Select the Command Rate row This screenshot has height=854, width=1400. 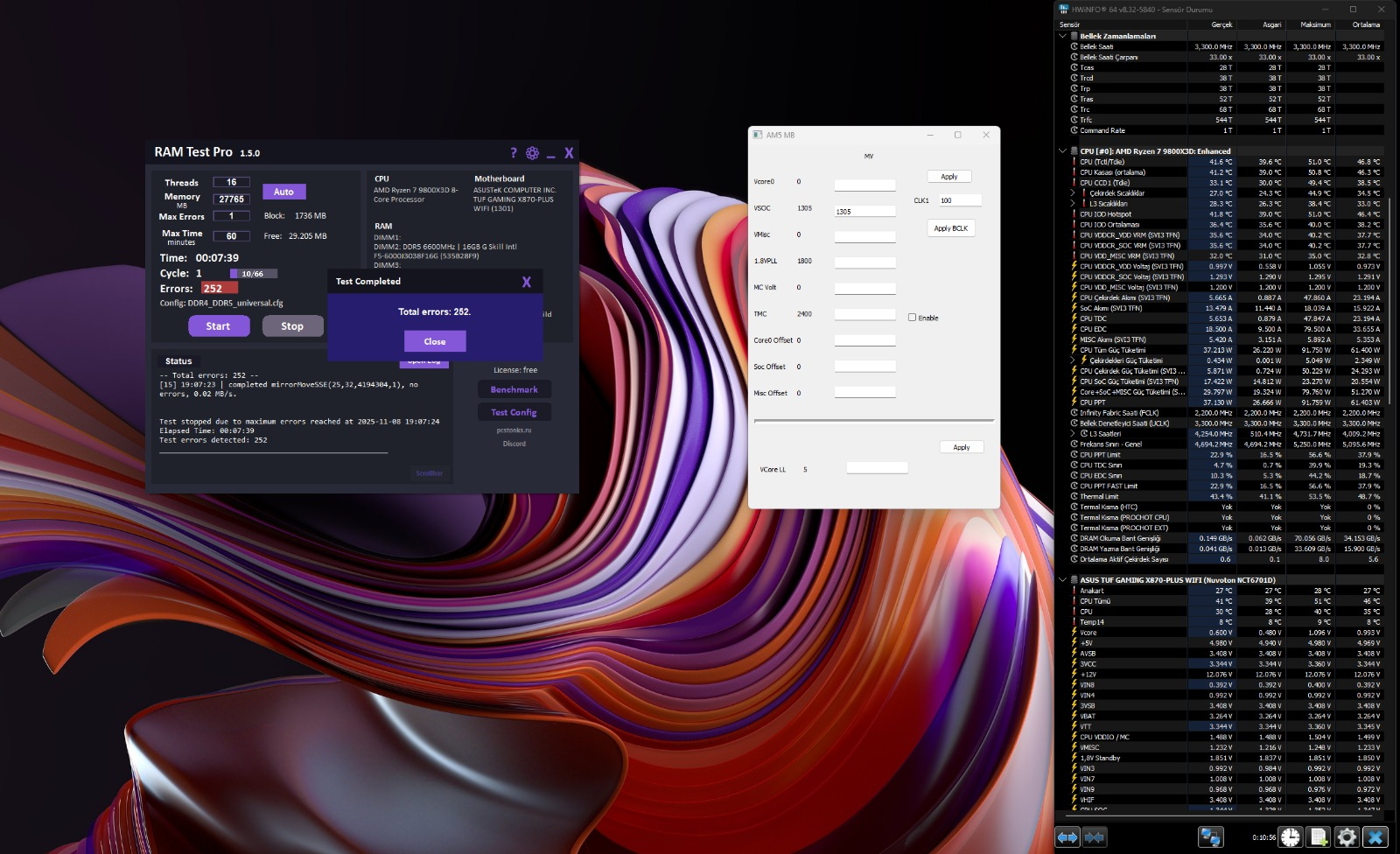1226,130
